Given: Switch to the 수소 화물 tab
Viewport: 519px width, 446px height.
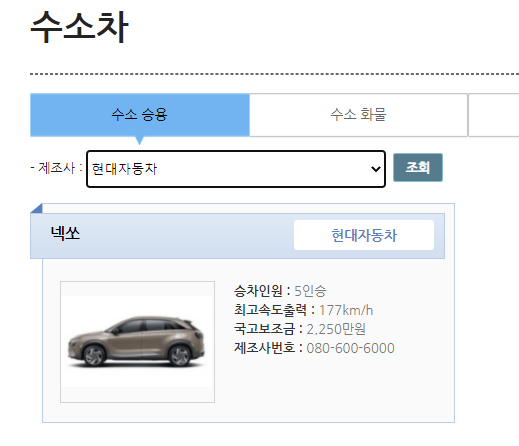Looking at the screenshot, I should pyautogui.click(x=358, y=115).
